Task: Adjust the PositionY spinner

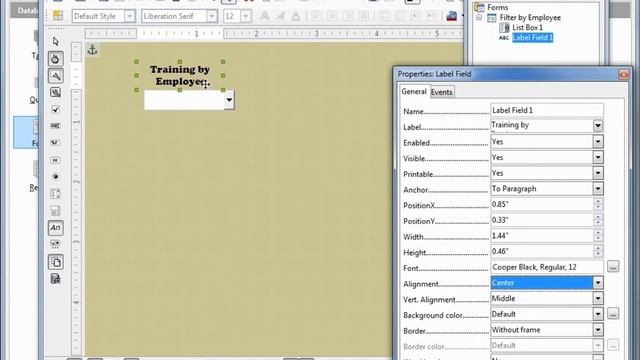Action: pos(598,220)
